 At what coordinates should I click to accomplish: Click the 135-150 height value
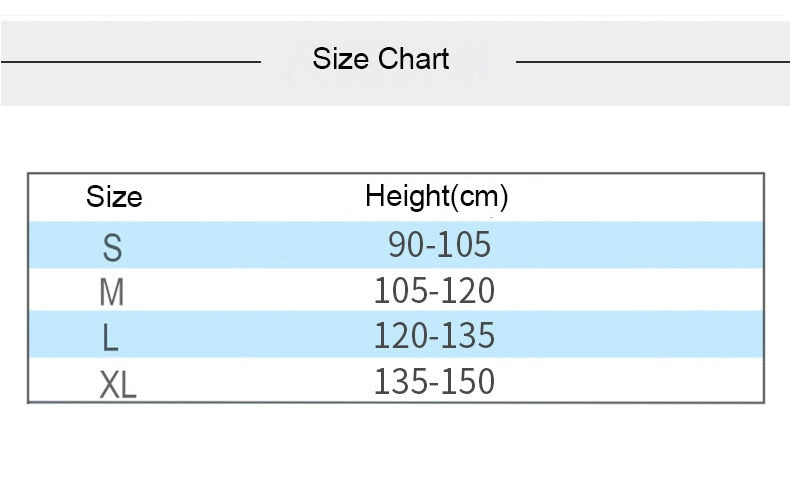coord(434,381)
